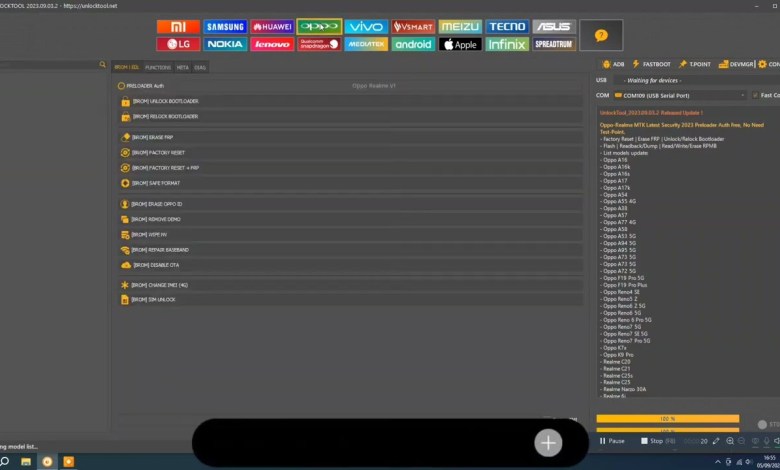
Task: Show hidden system tray icons
Action: (x=718, y=462)
